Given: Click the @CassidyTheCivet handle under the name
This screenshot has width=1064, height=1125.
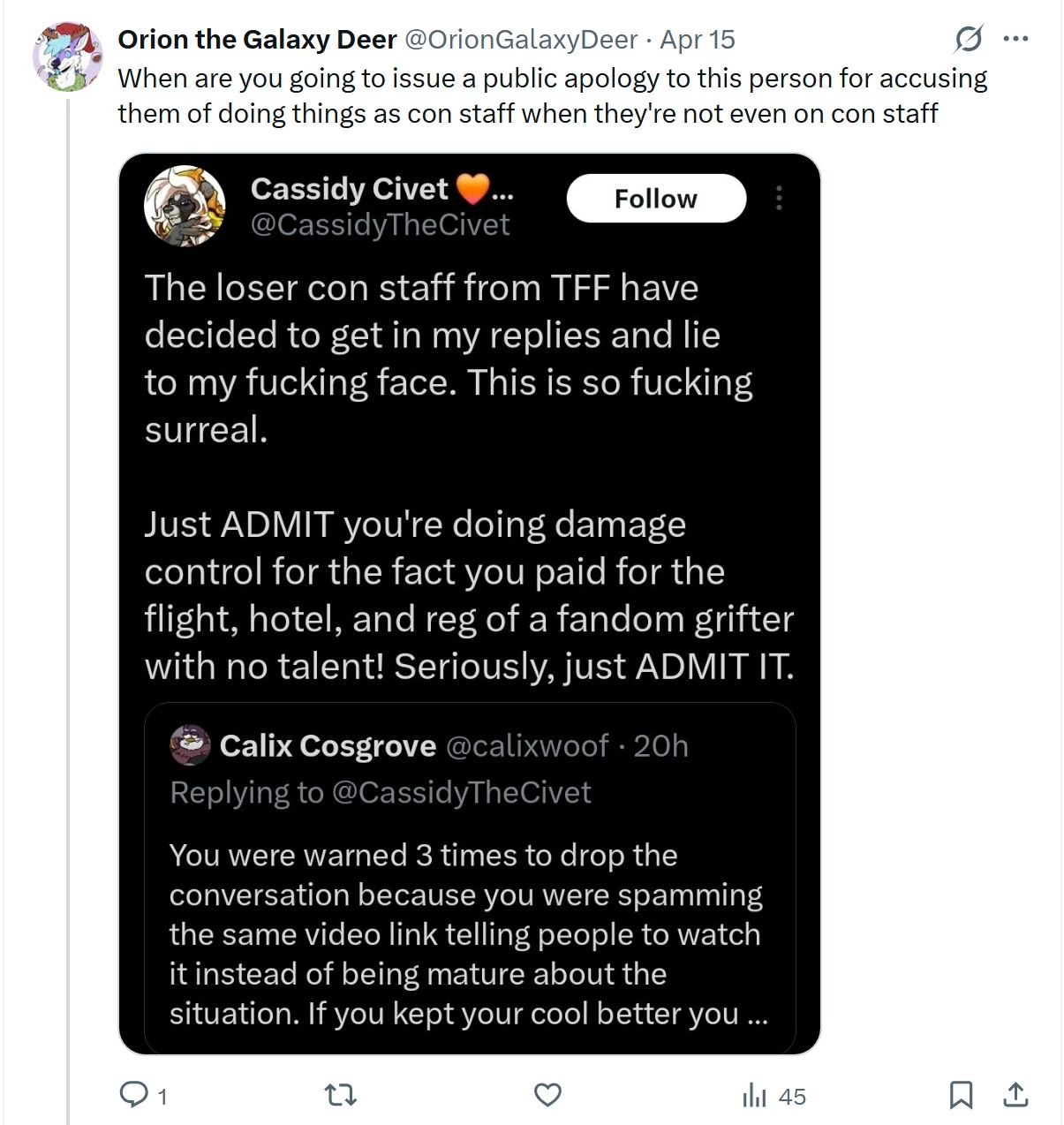Looking at the screenshot, I should pyautogui.click(x=380, y=224).
